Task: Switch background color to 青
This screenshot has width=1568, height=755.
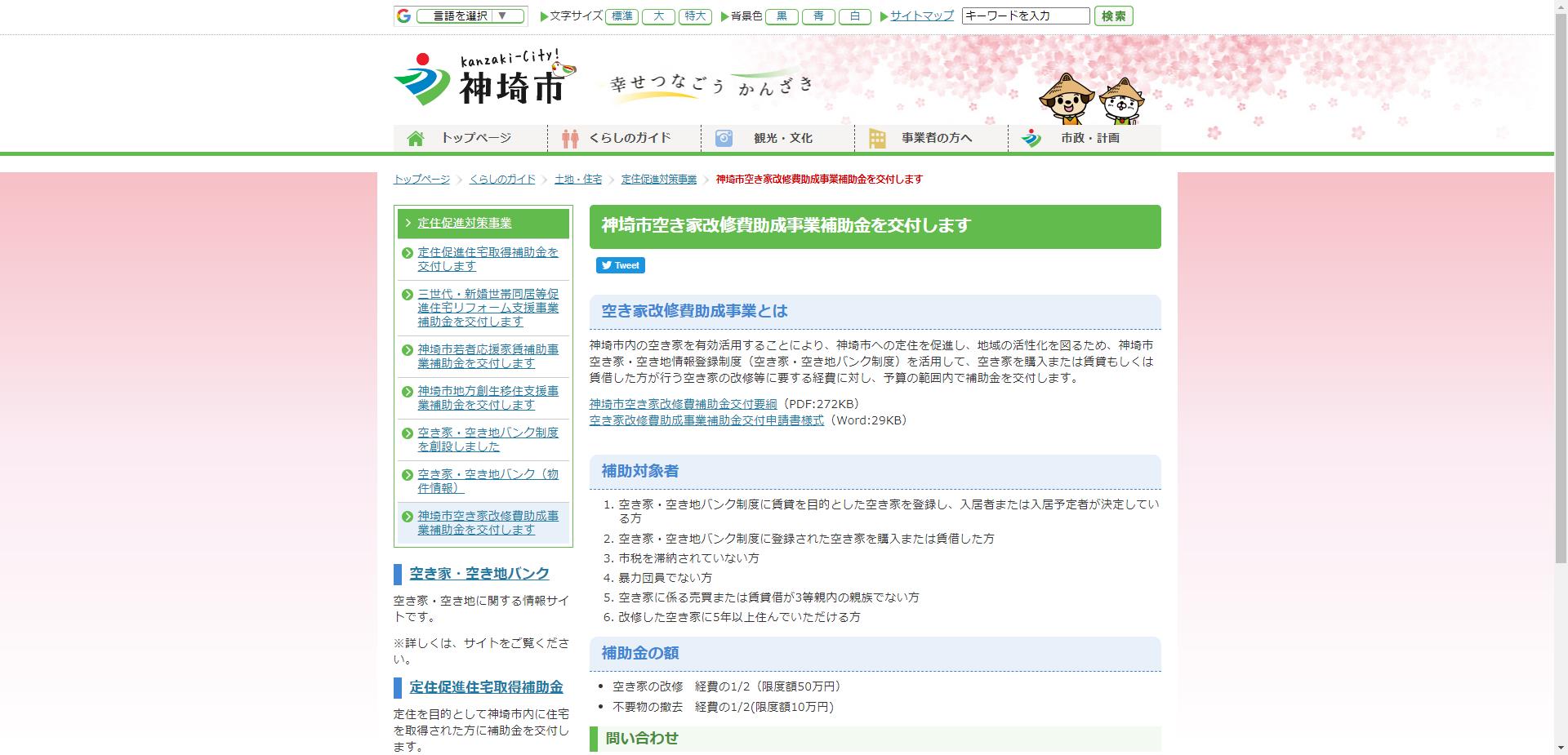Action: pos(819,16)
